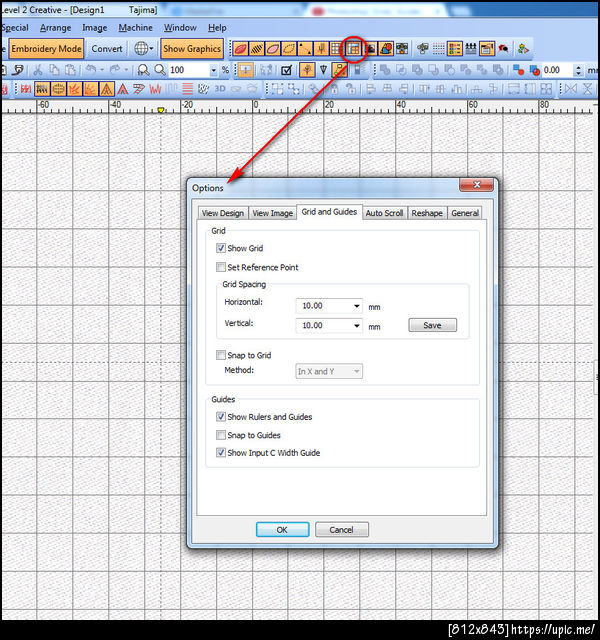This screenshot has width=600, height=640.
Task: Click the Convert button
Action: pos(107,49)
